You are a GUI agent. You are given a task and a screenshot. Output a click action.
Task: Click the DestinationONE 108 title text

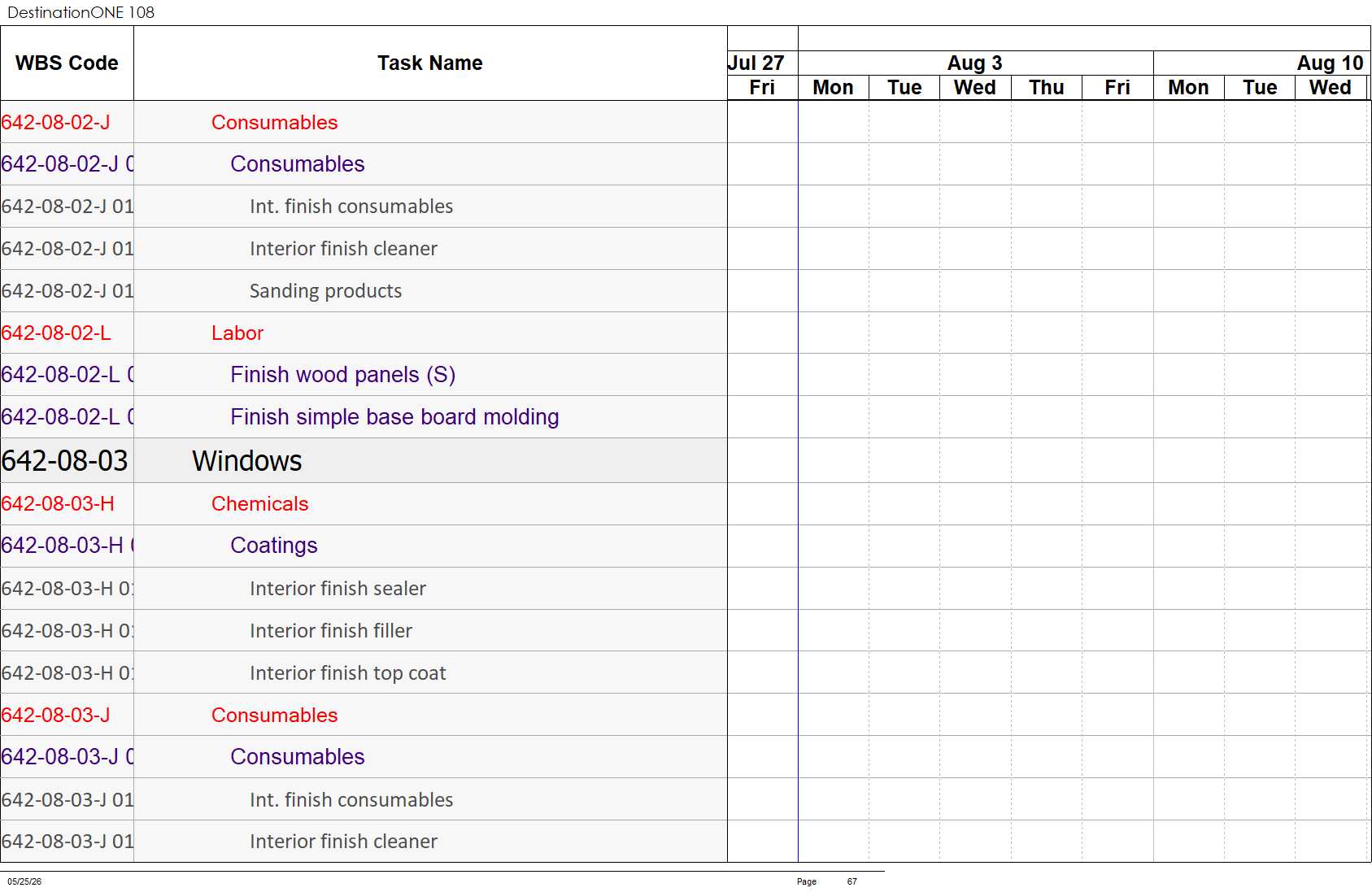point(81,12)
